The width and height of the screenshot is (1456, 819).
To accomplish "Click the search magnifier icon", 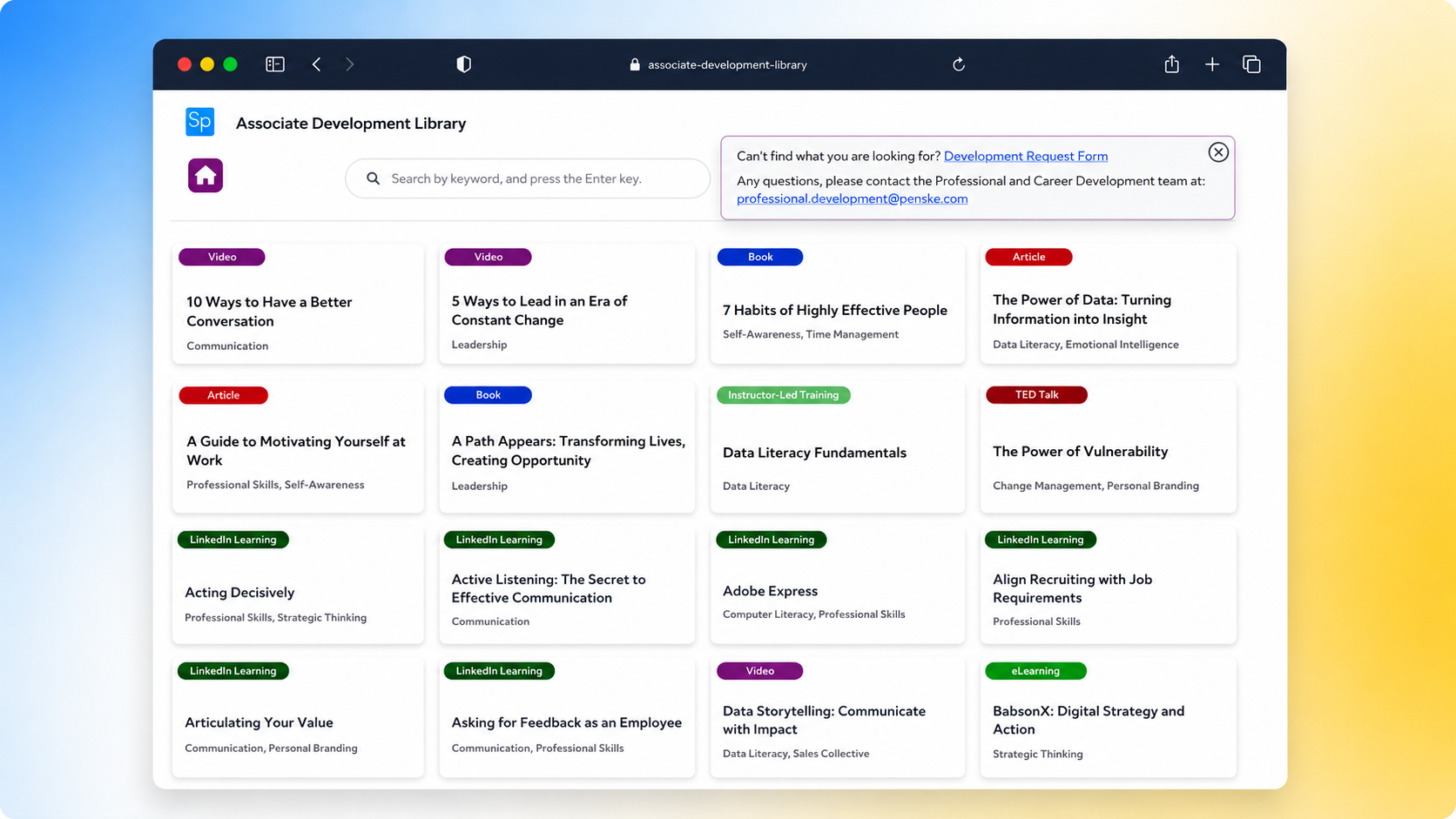I will (x=373, y=178).
